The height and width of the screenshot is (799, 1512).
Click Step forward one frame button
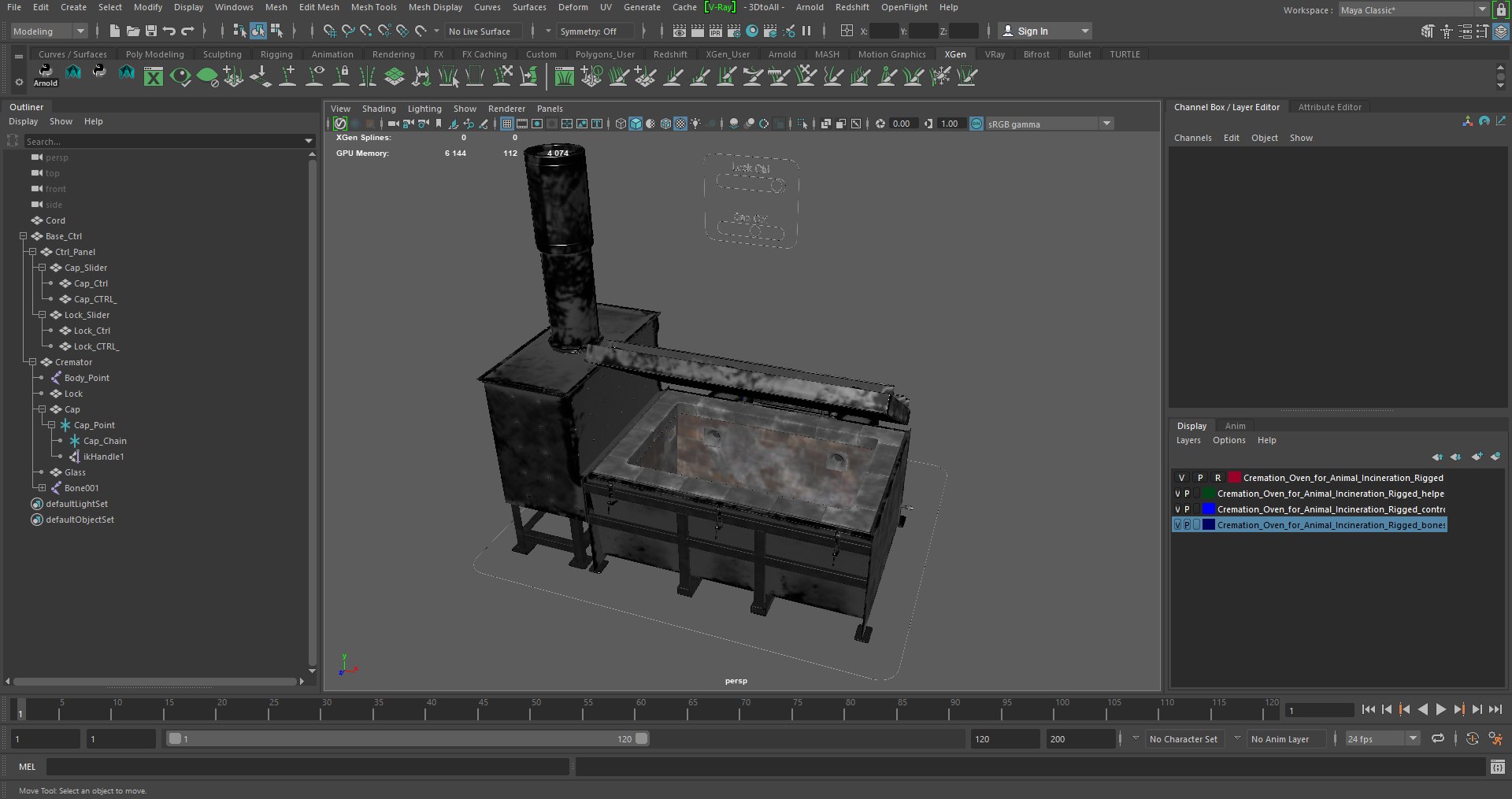tap(1477, 709)
